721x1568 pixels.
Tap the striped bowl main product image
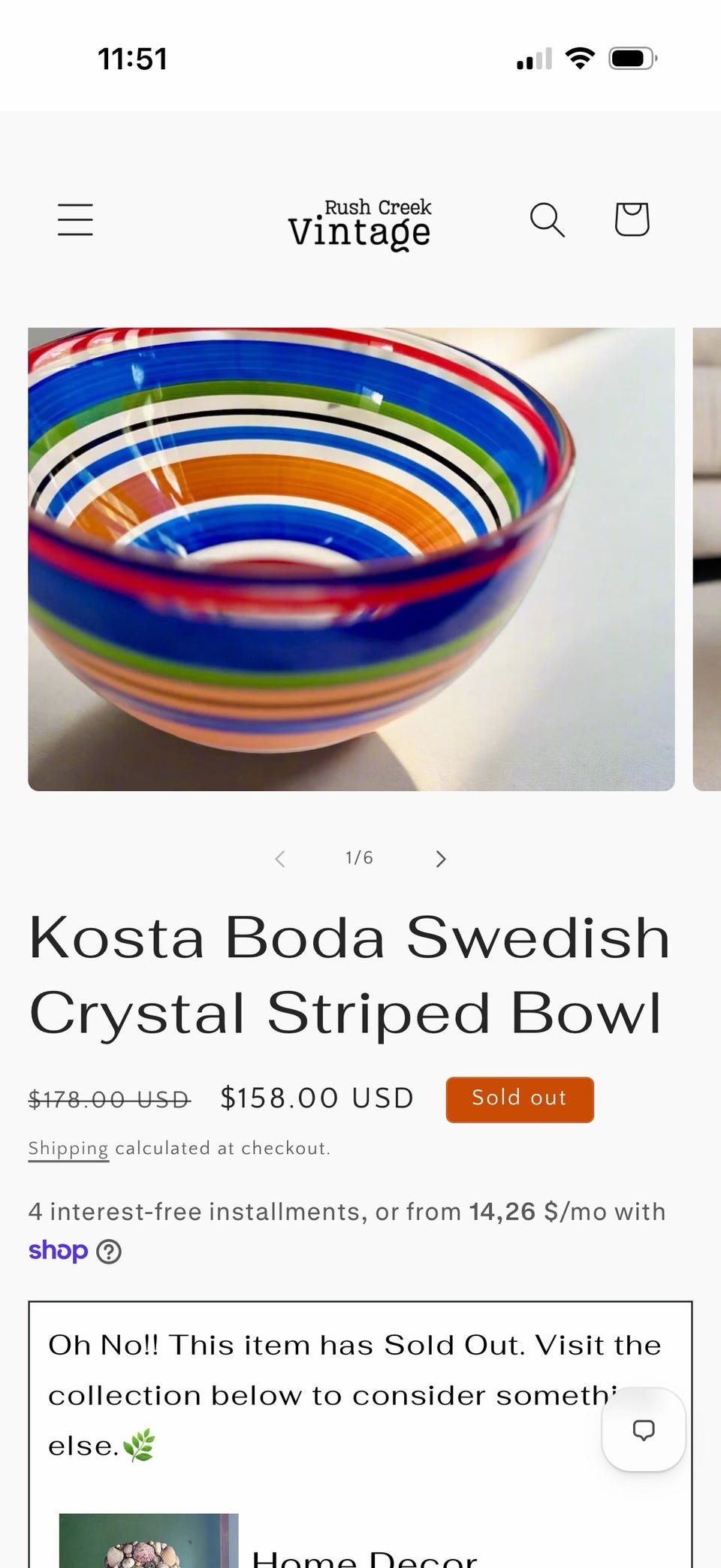tap(351, 559)
